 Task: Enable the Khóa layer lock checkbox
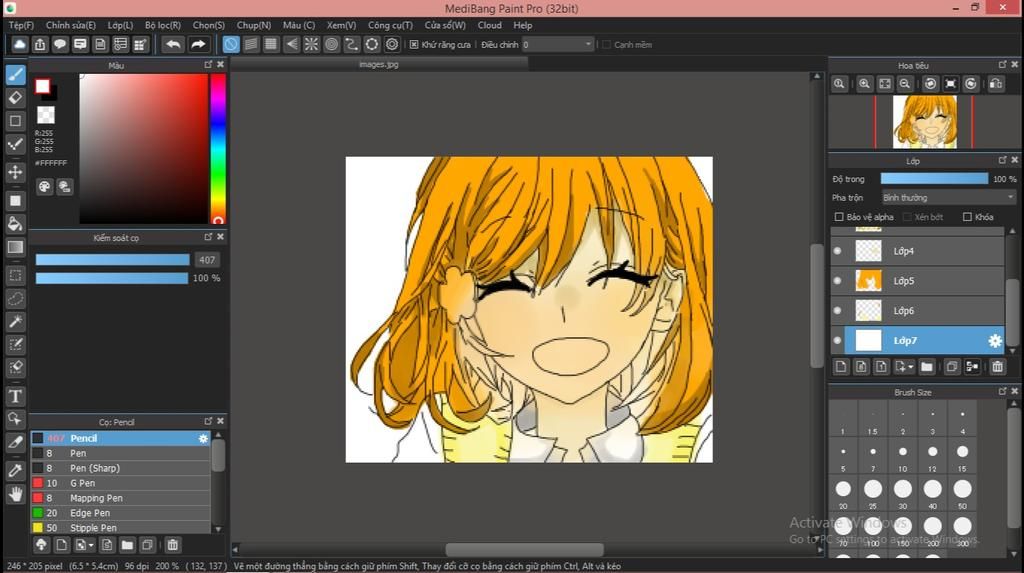click(967, 217)
